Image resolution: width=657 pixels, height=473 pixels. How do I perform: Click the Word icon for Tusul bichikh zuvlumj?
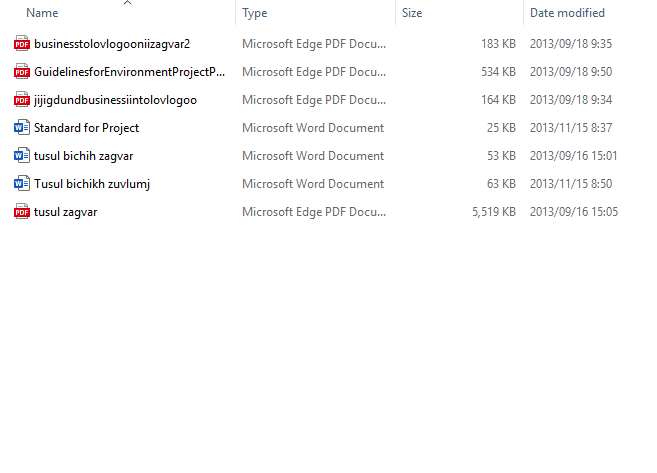point(22,184)
